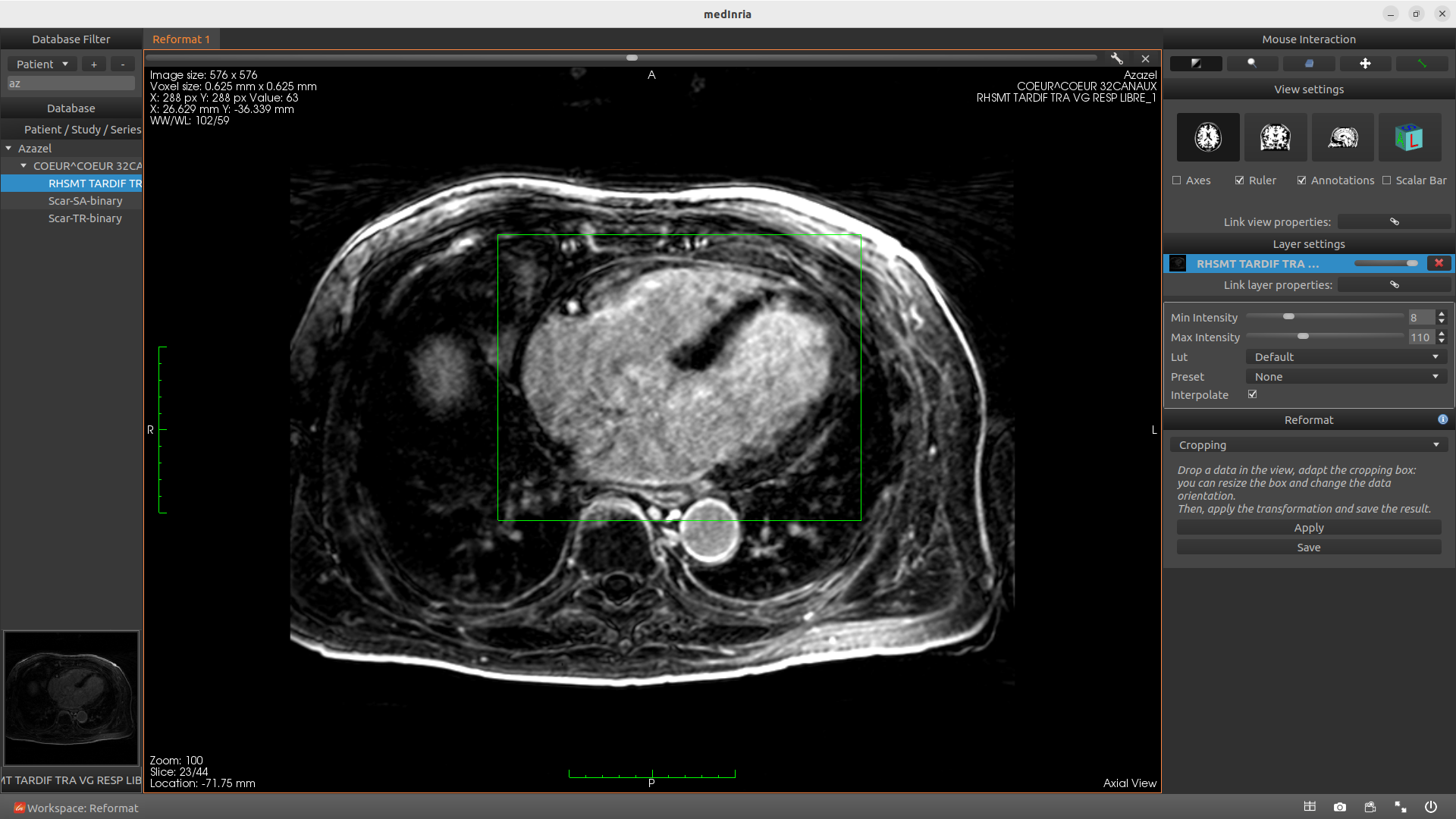Close the view with the X icon

click(x=1145, y=58)
